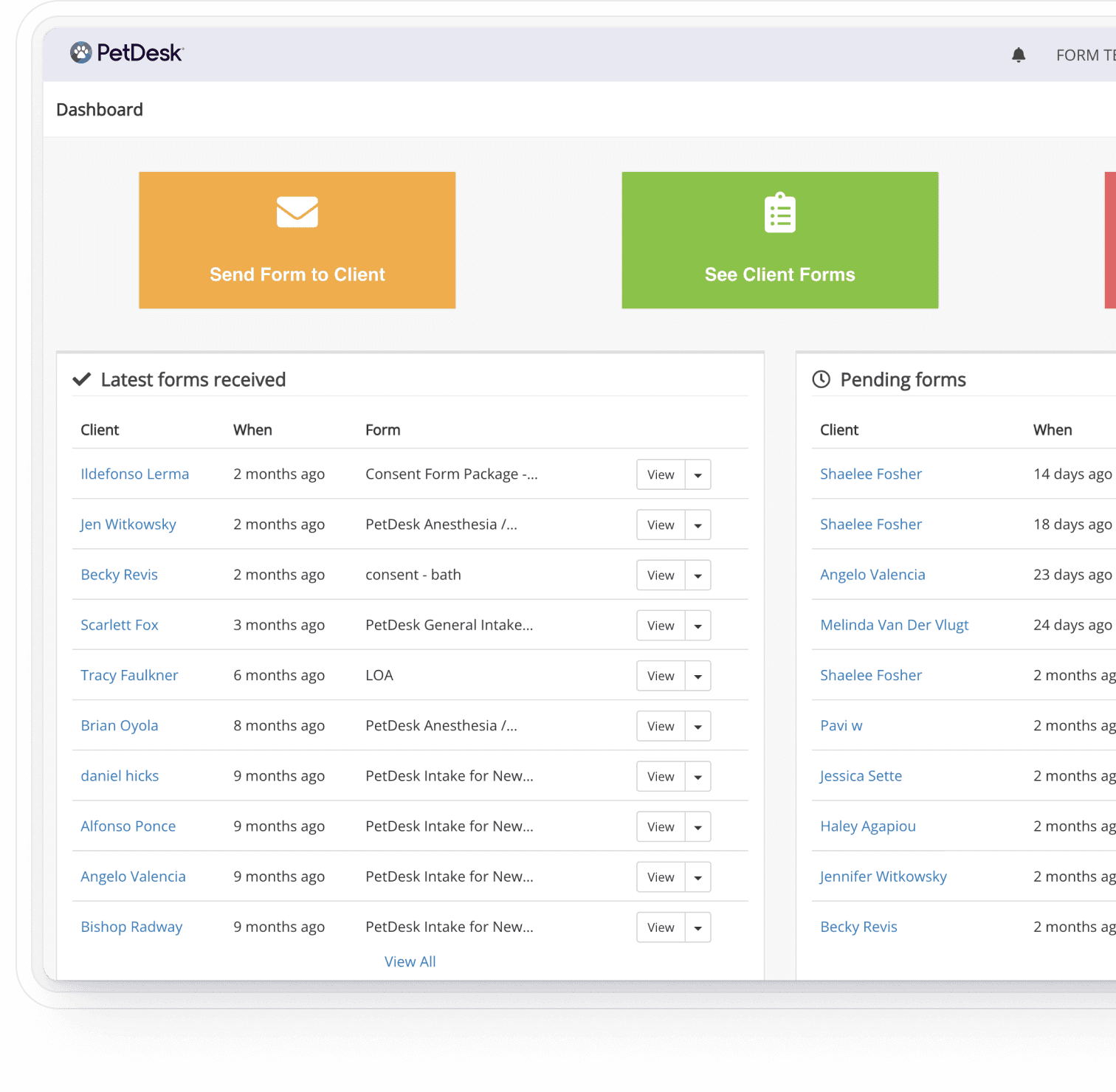Screen dimensions: 1116x1092
Task: Open Shaelee Fosher pending form from 14 days ago
Action: coord(871,474)
